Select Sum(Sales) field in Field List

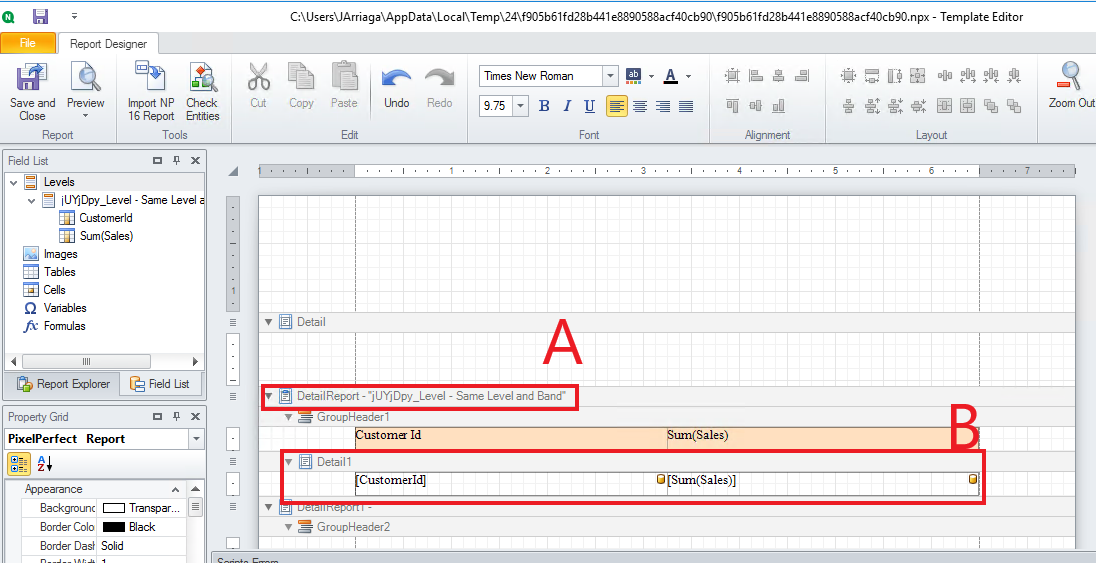106,236
